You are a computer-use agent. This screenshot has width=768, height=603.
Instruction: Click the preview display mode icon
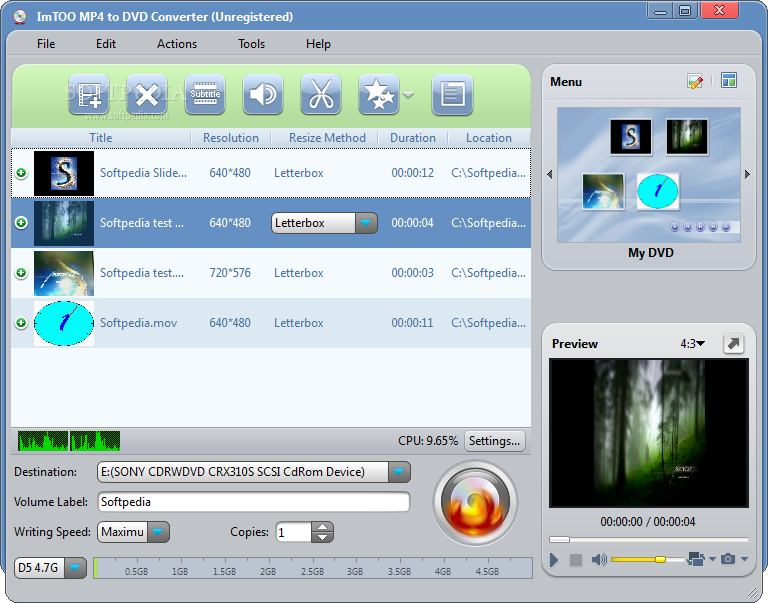pos(696,559)
